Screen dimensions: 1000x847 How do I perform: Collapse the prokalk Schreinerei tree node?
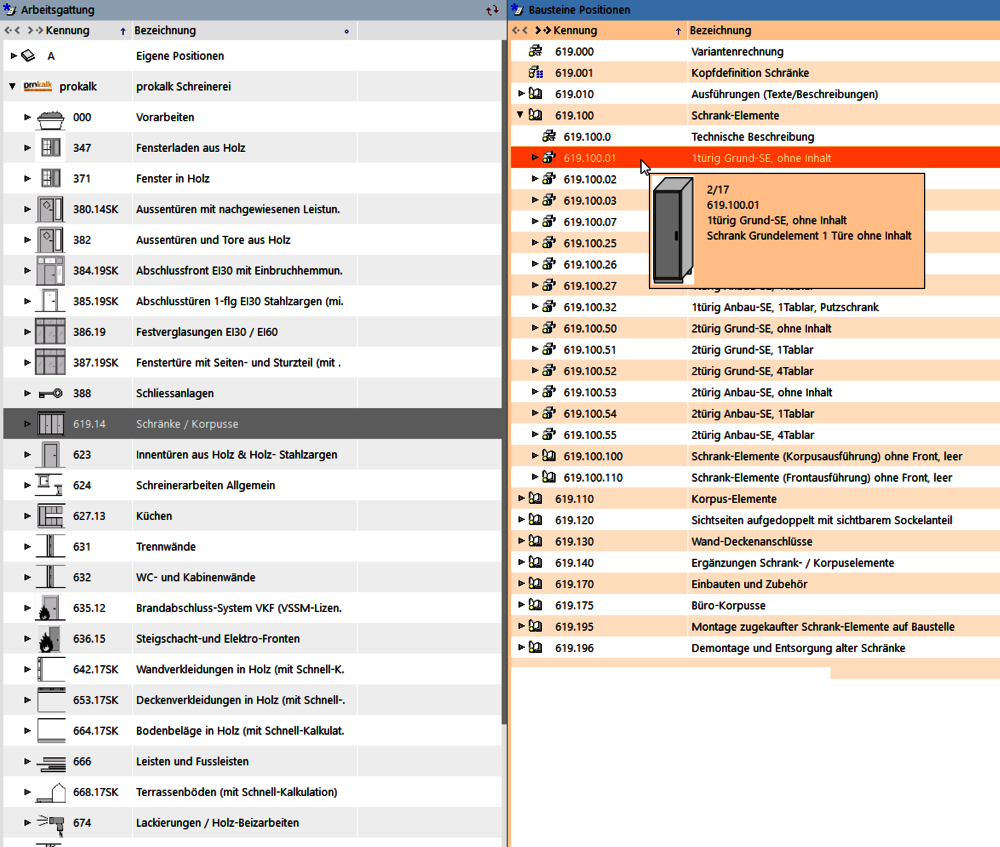13,87
